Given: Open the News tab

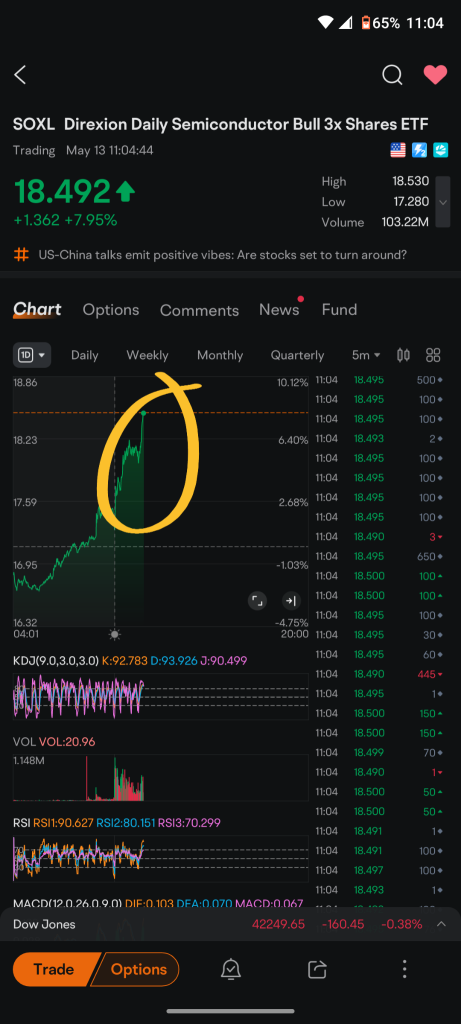Looking at the screenshot, I should [279, 310].
